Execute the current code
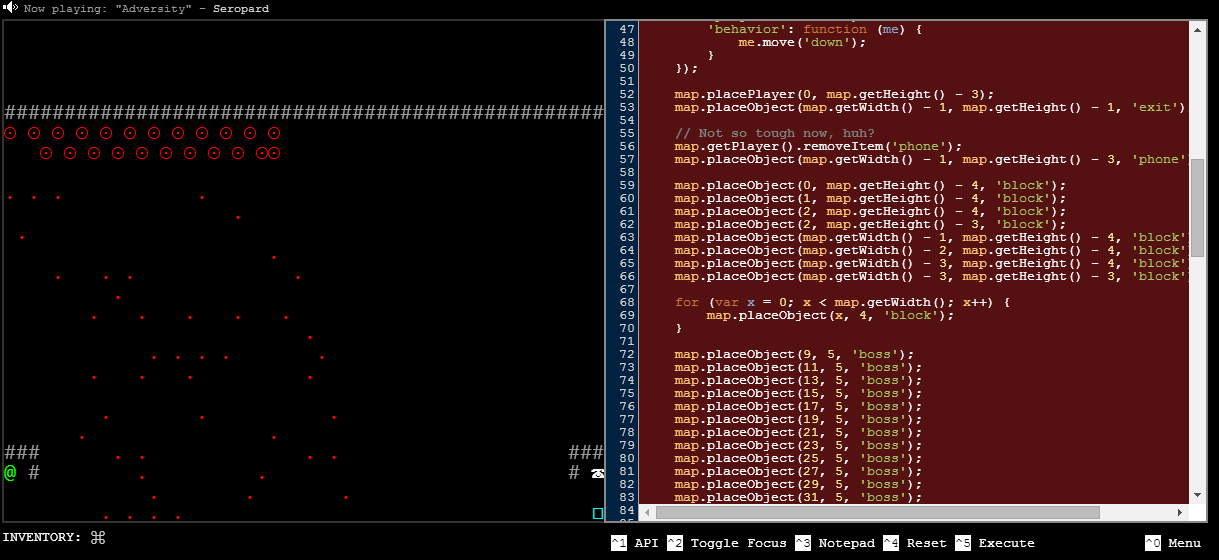Screen dimensions: 1219x560 (x=1006, y=543)
